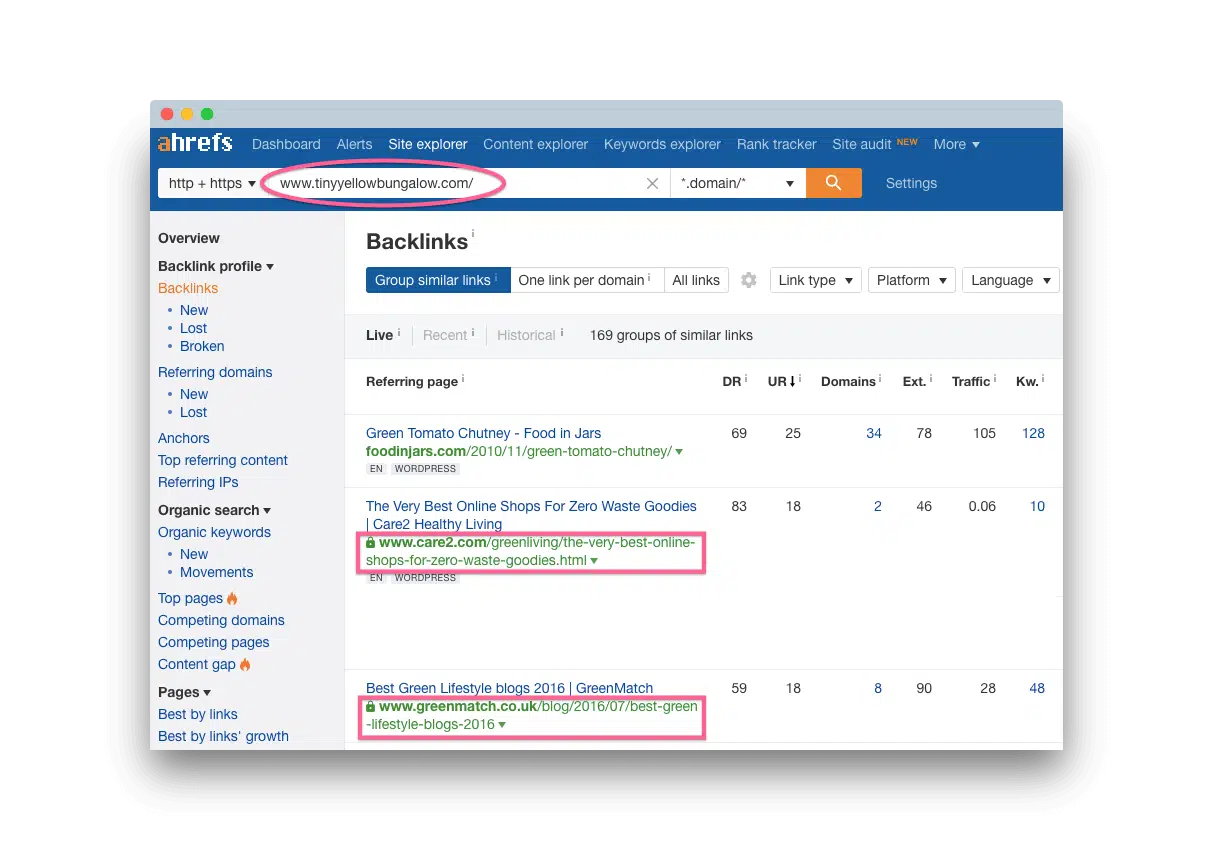Switch to One link per domain
The width and height of the screenshot is (1213, 850).
[x=586, y=280]
